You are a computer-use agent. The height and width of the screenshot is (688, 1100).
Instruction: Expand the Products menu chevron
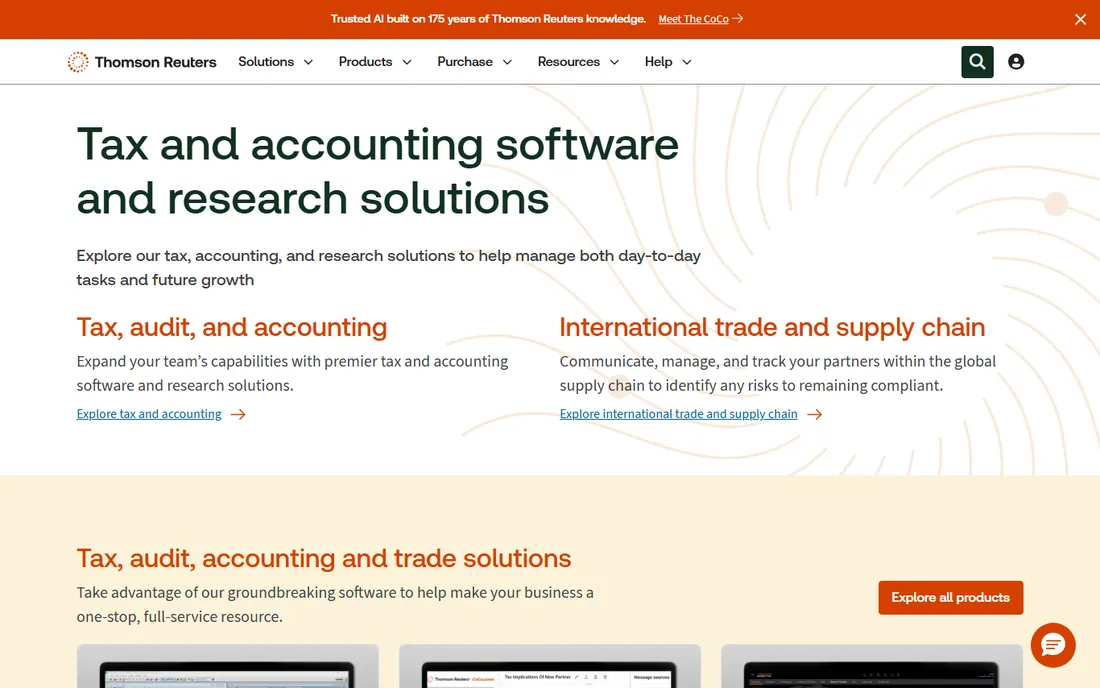[x=406, y=62]
